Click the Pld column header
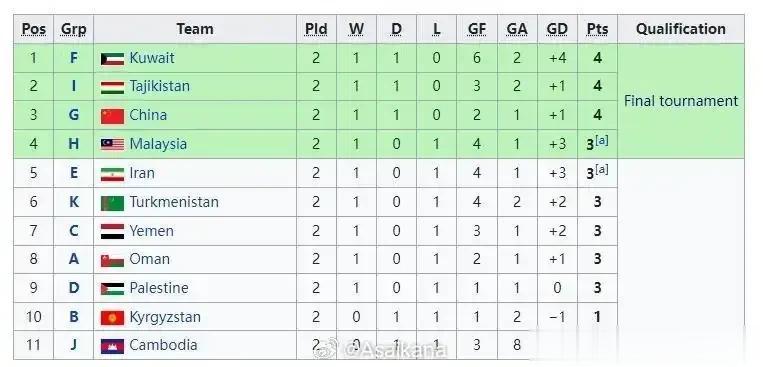The width and height of the screenshot is (763, 367). point(316,29)
